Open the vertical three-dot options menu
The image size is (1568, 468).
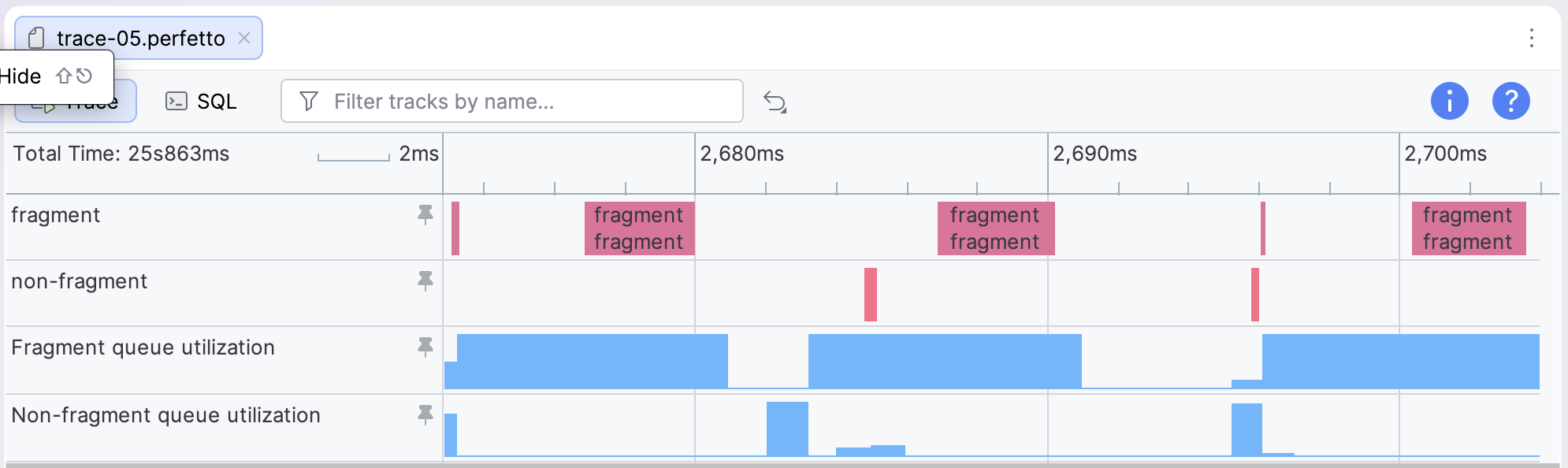(1532, 38)
